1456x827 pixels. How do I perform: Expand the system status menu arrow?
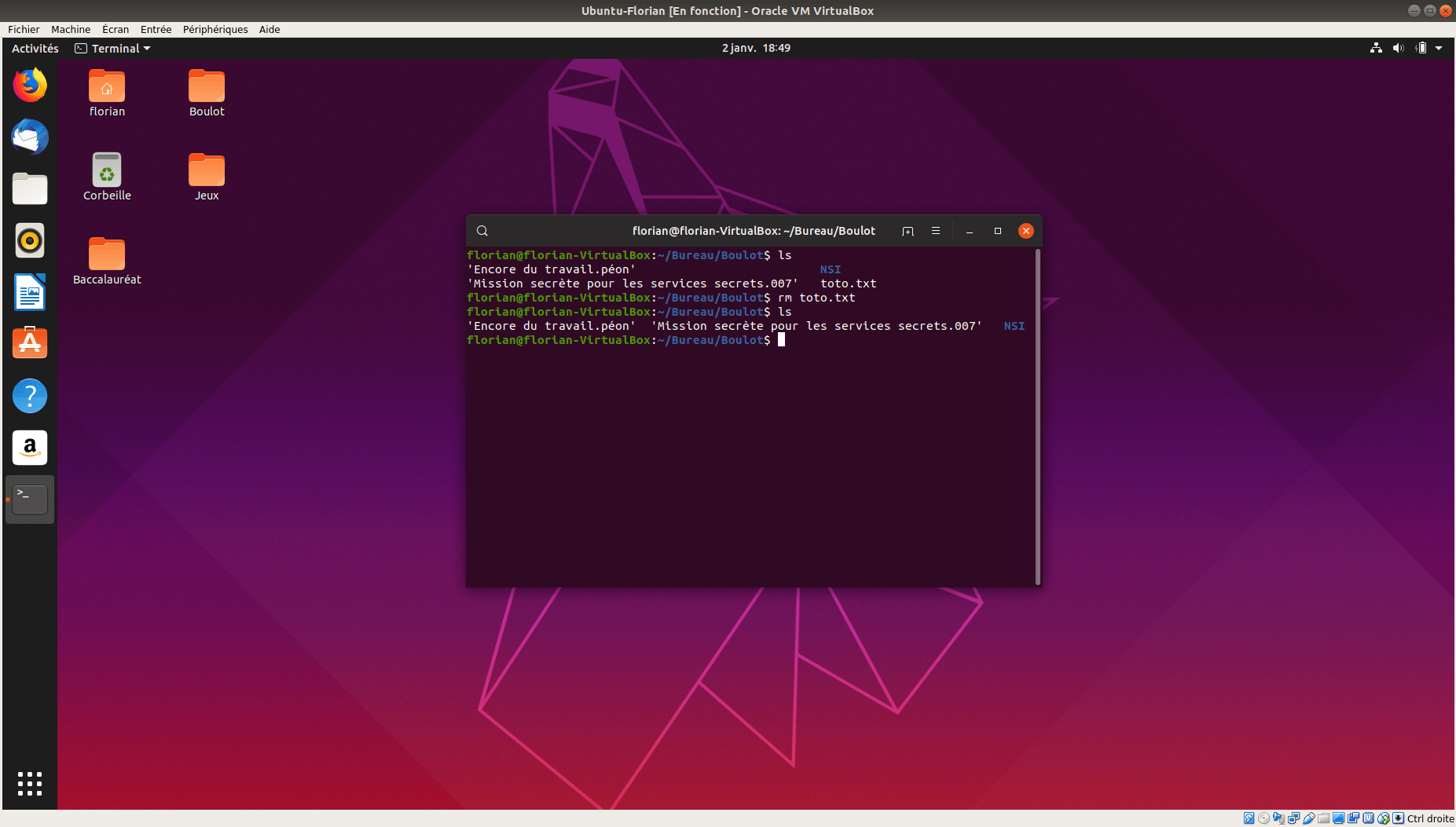[1439, 49]
